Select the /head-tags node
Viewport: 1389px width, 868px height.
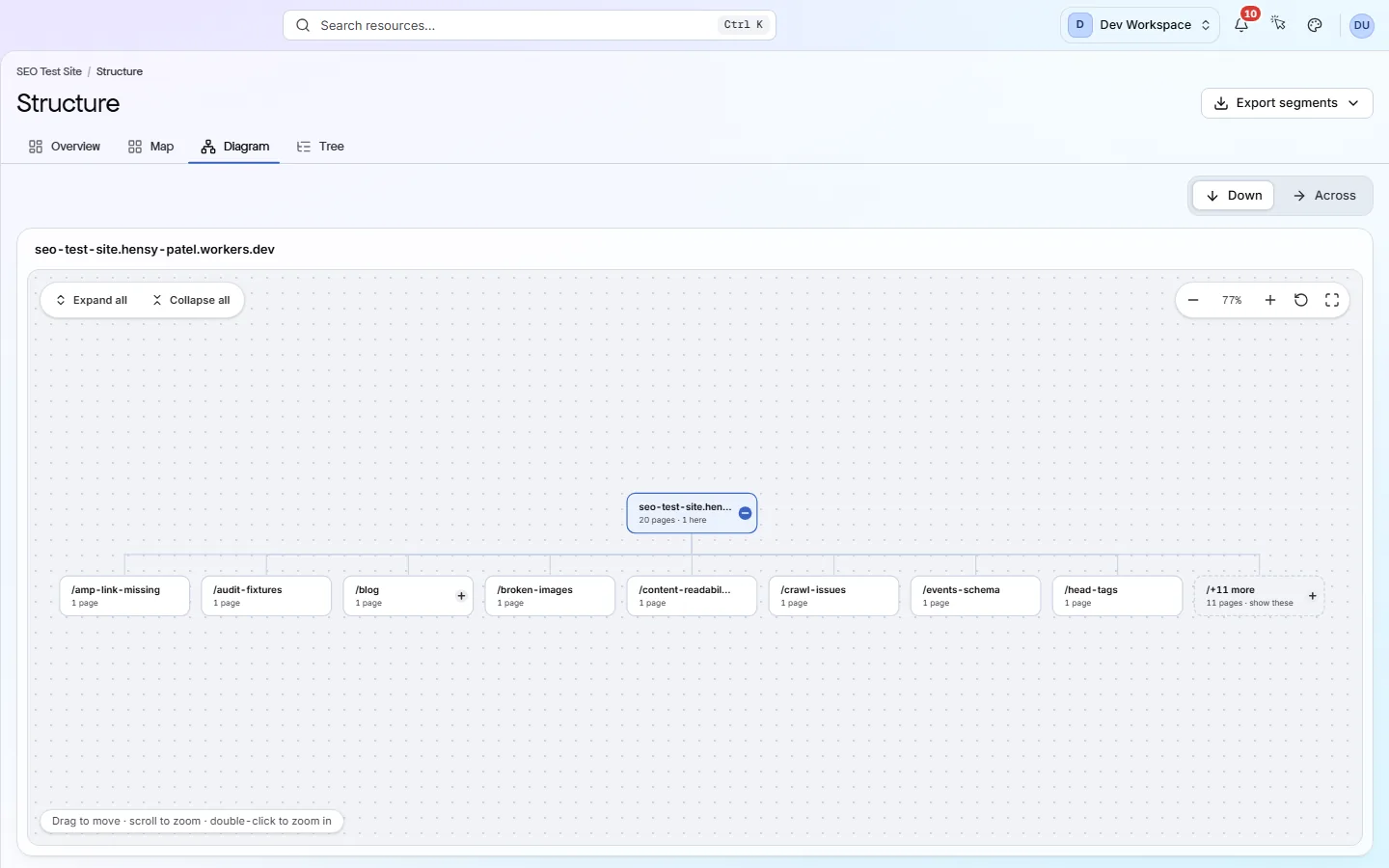pyautogui.click(x=1117, y=596)
